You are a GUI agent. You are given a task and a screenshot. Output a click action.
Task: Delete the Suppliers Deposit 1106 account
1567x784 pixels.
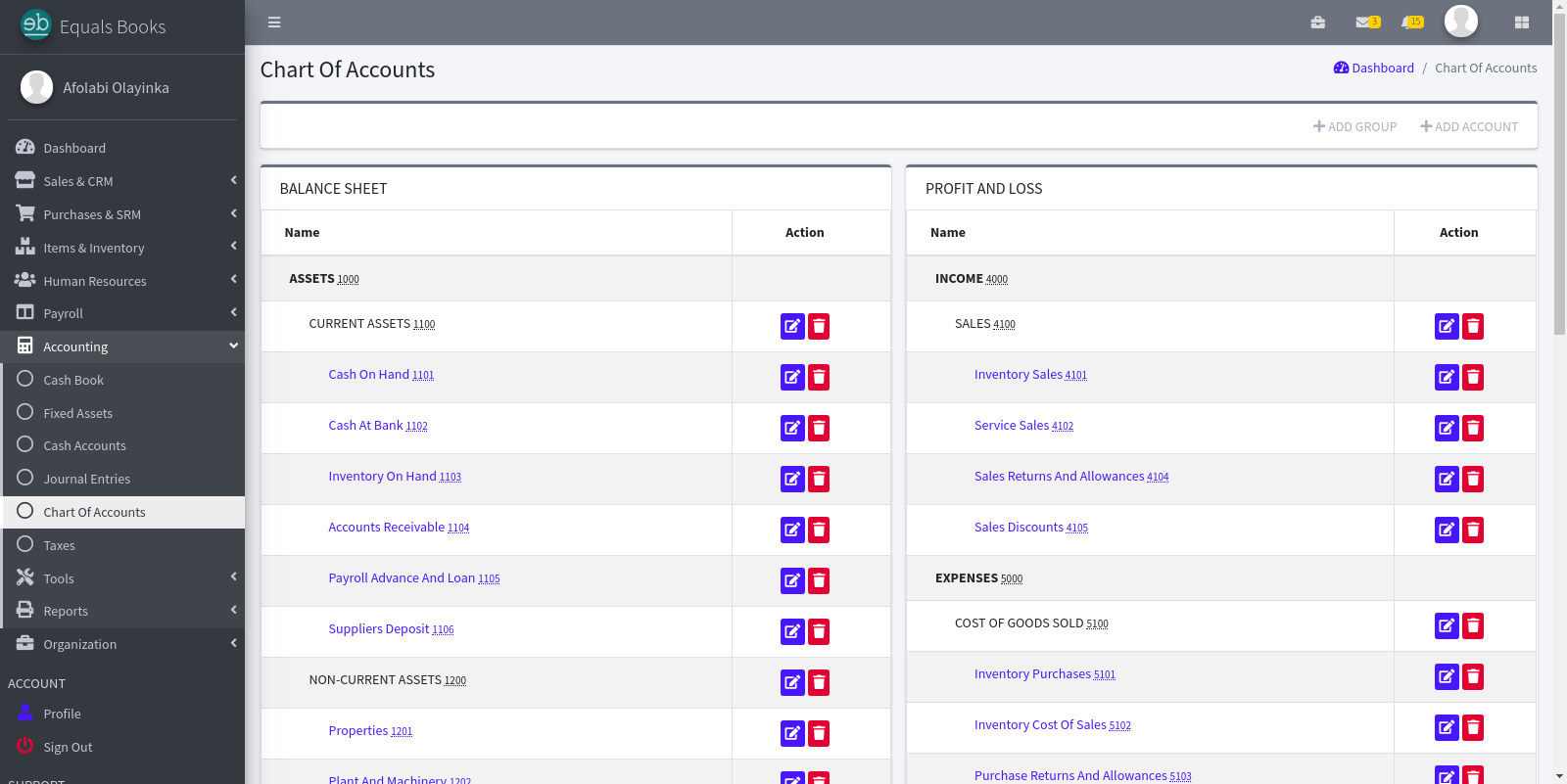(x=819, y=631)
